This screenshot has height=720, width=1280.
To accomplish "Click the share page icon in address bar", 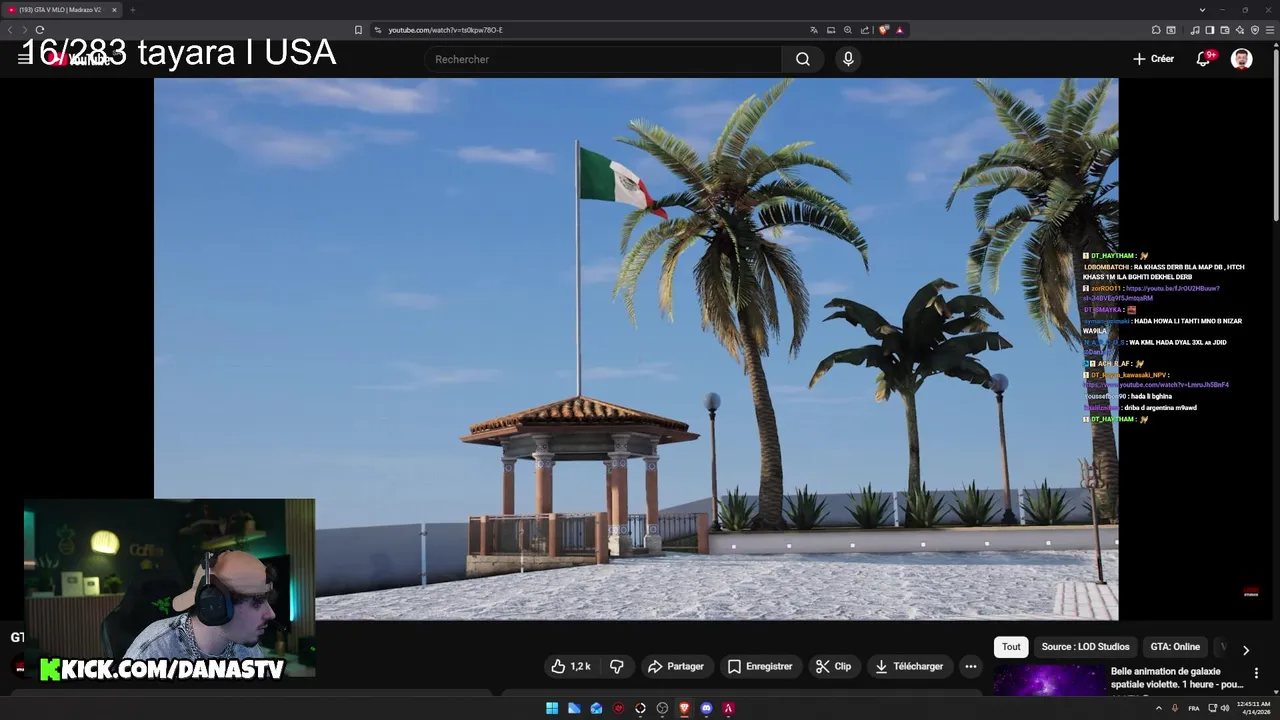I will click(x=865, y=30).
